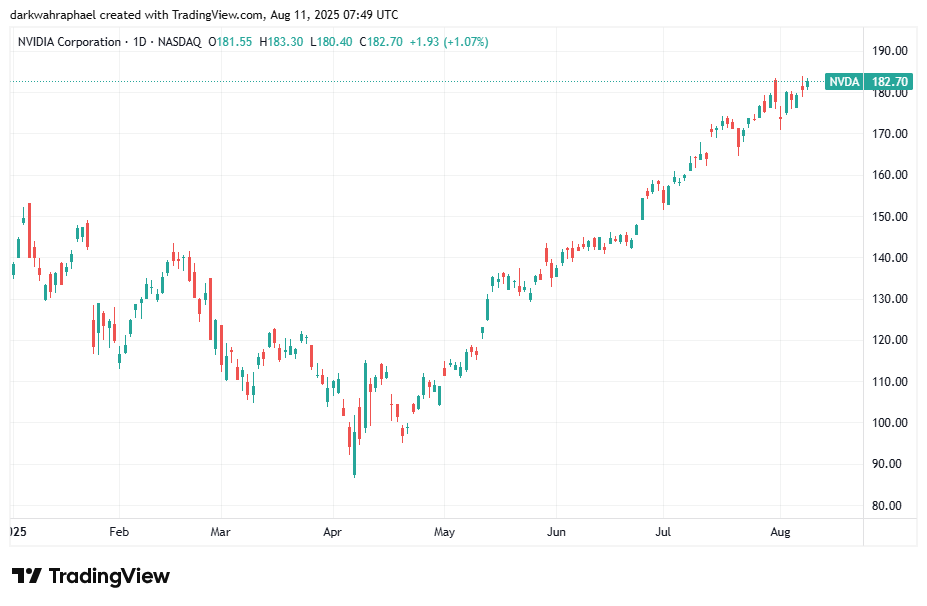Click the header text with creation timestamp
Screen dimensions: 927x606
(204, 15)
